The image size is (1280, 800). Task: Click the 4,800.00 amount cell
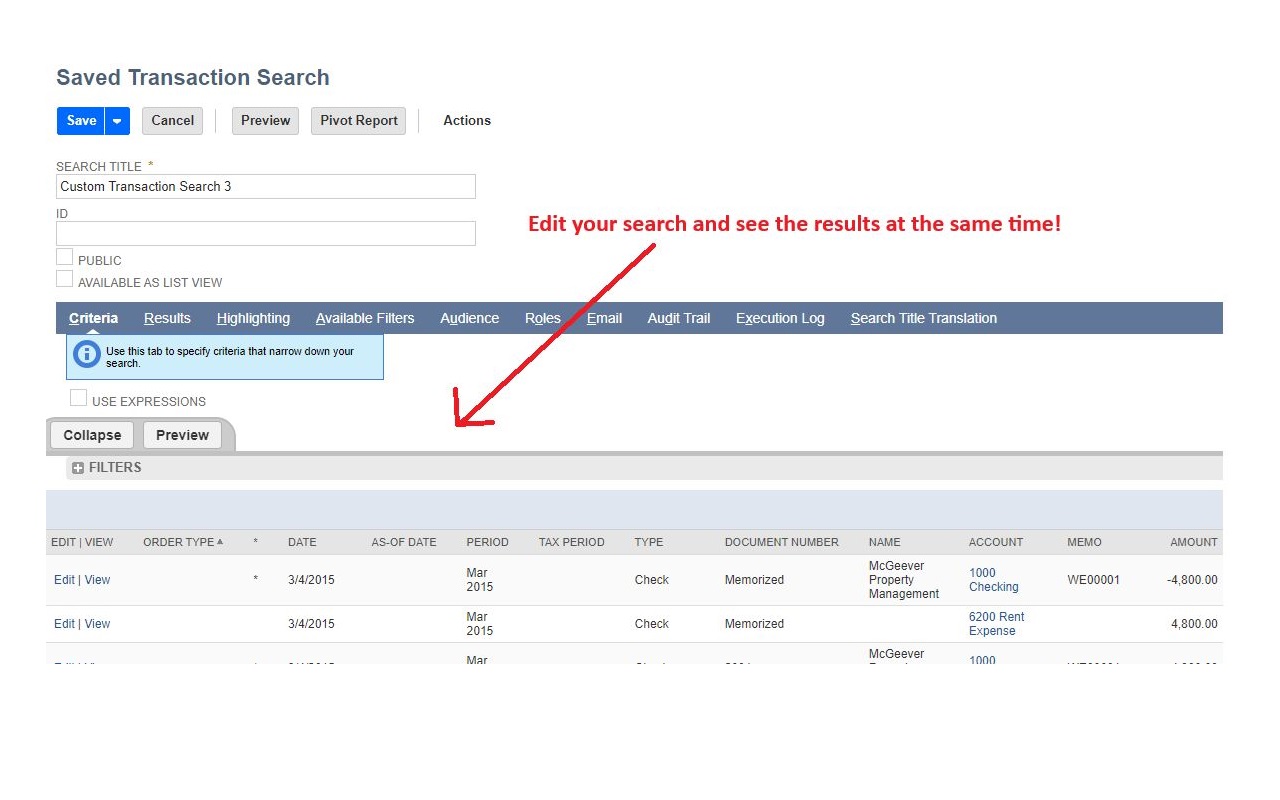1194,624
